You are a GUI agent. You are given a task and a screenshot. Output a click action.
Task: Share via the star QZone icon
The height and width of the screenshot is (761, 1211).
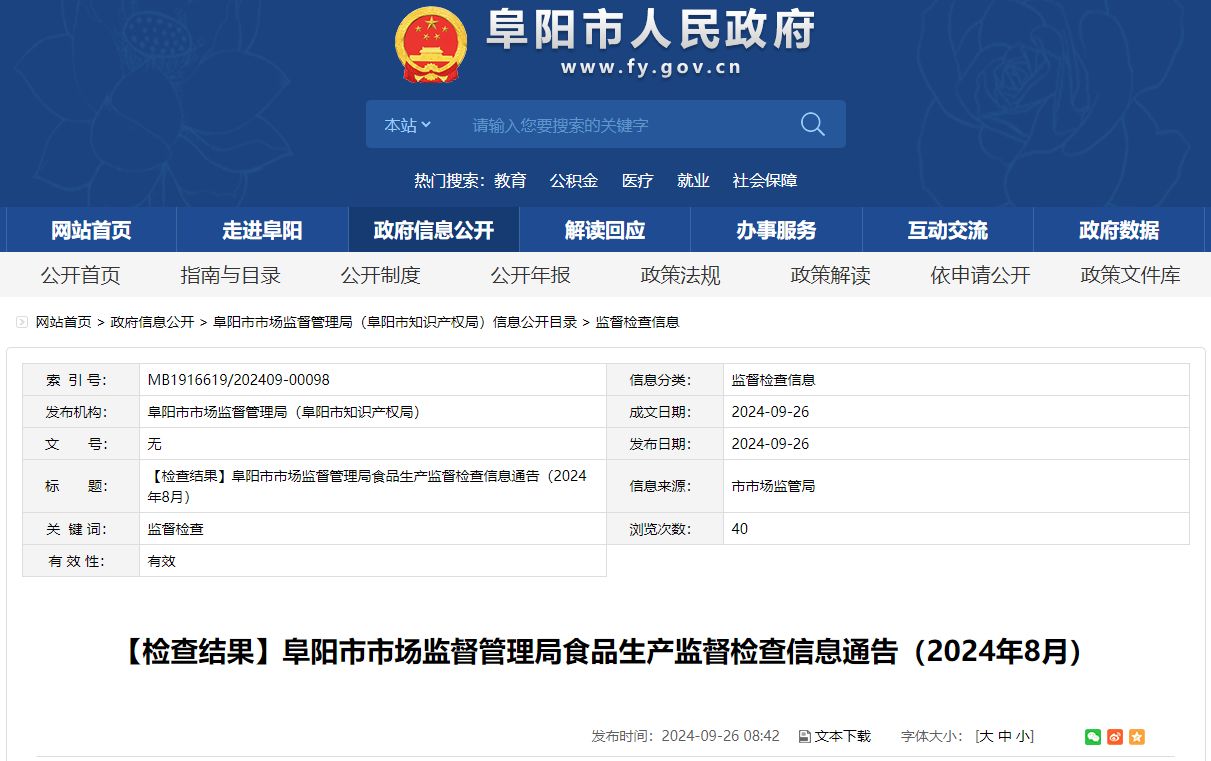tap(1137, 737)
